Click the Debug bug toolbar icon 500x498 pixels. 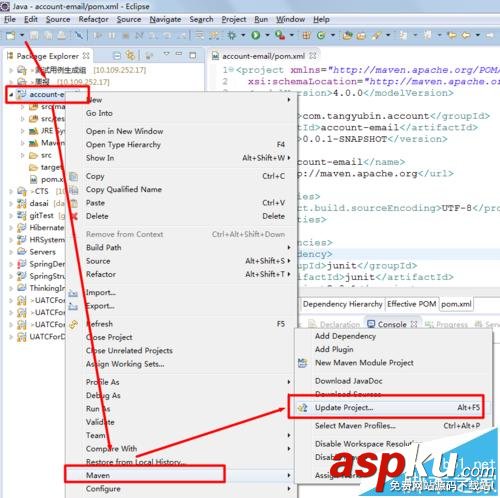231,35
